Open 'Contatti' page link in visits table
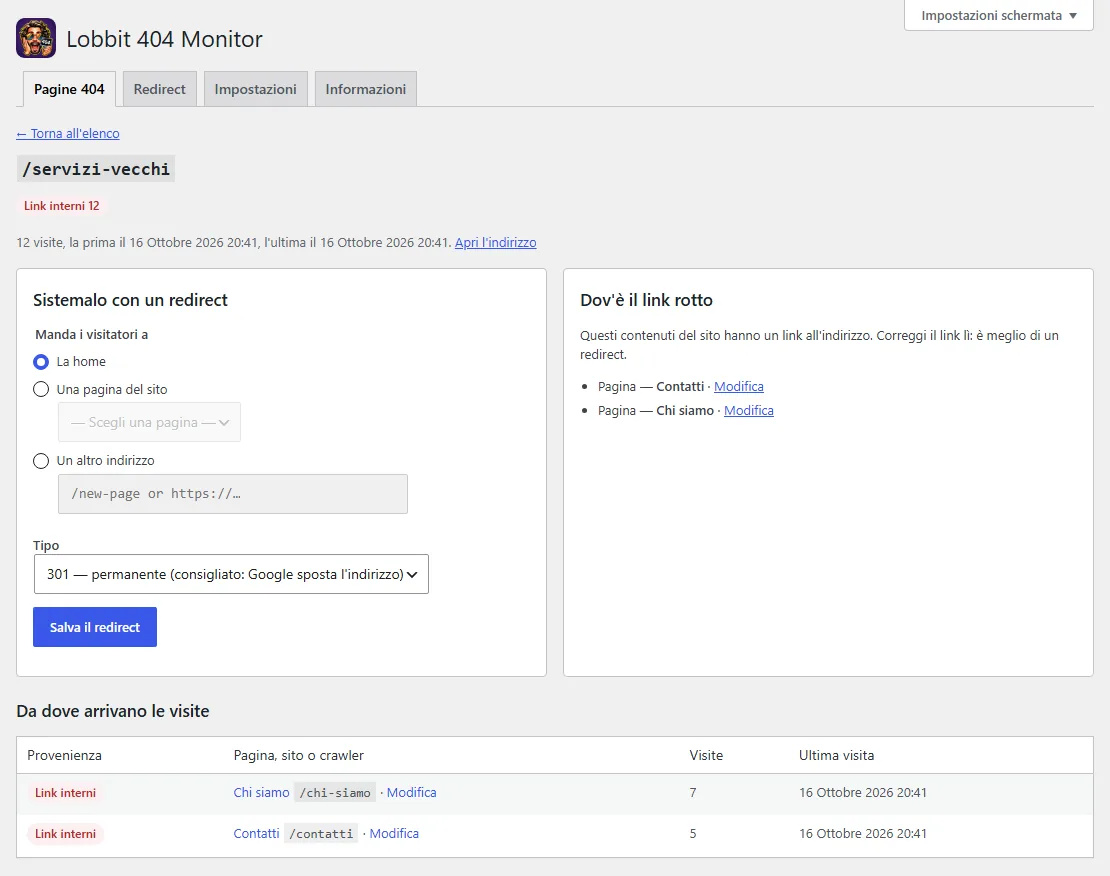The image size is (1110, 876). coord(256,834)
